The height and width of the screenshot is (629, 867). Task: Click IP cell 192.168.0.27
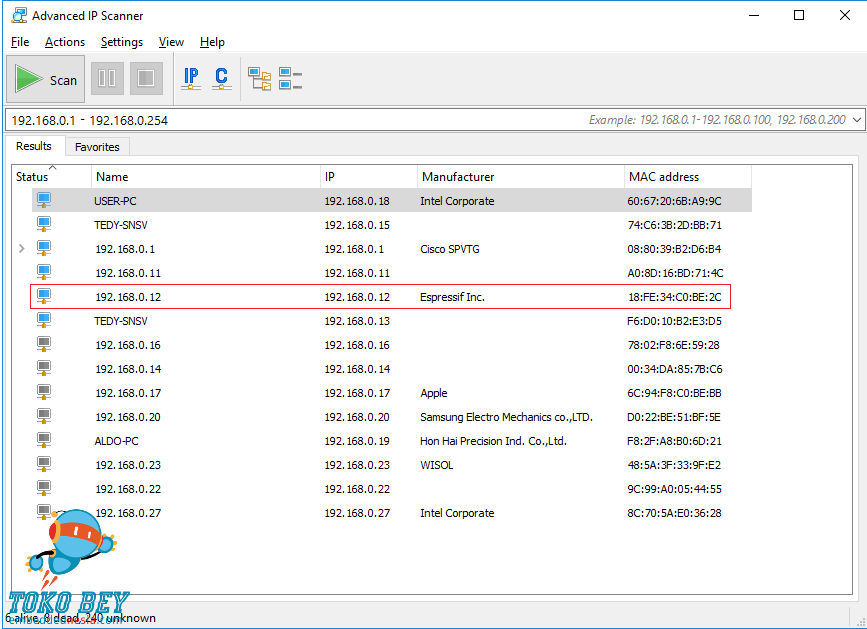[x=357, y=513]
